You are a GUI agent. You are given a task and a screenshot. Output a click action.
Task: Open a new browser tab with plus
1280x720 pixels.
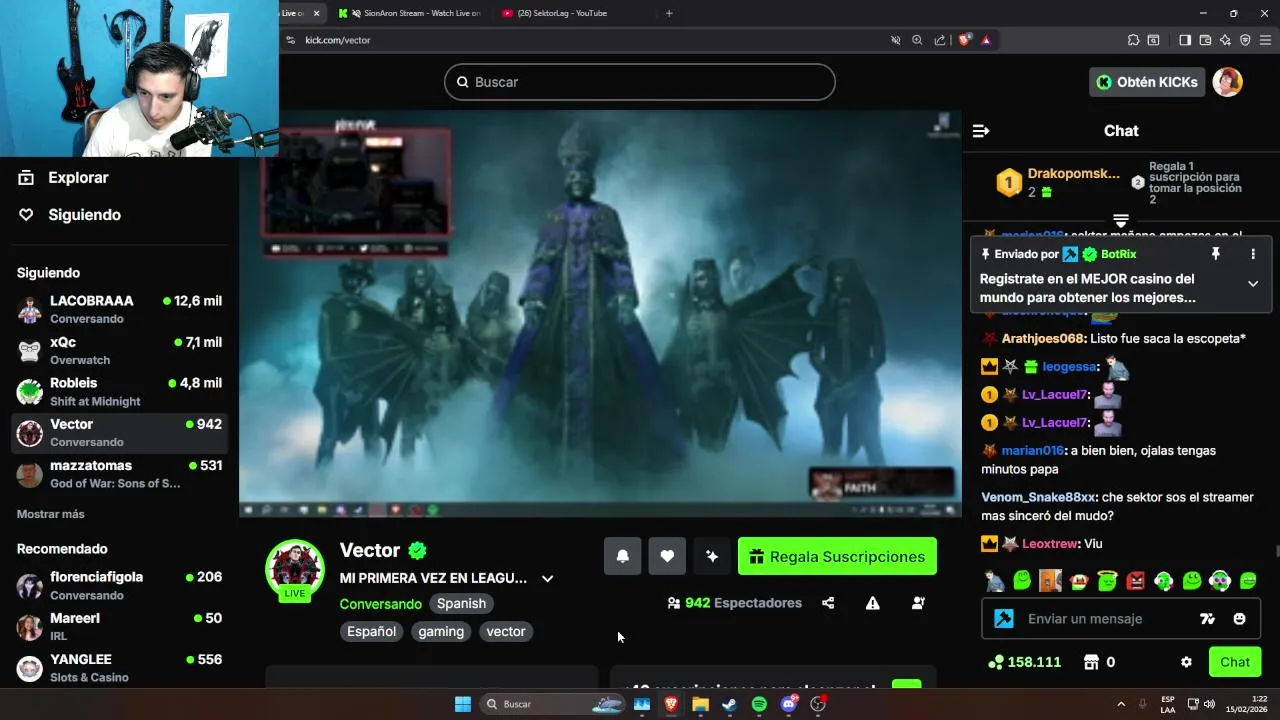[x=669, y=13]
